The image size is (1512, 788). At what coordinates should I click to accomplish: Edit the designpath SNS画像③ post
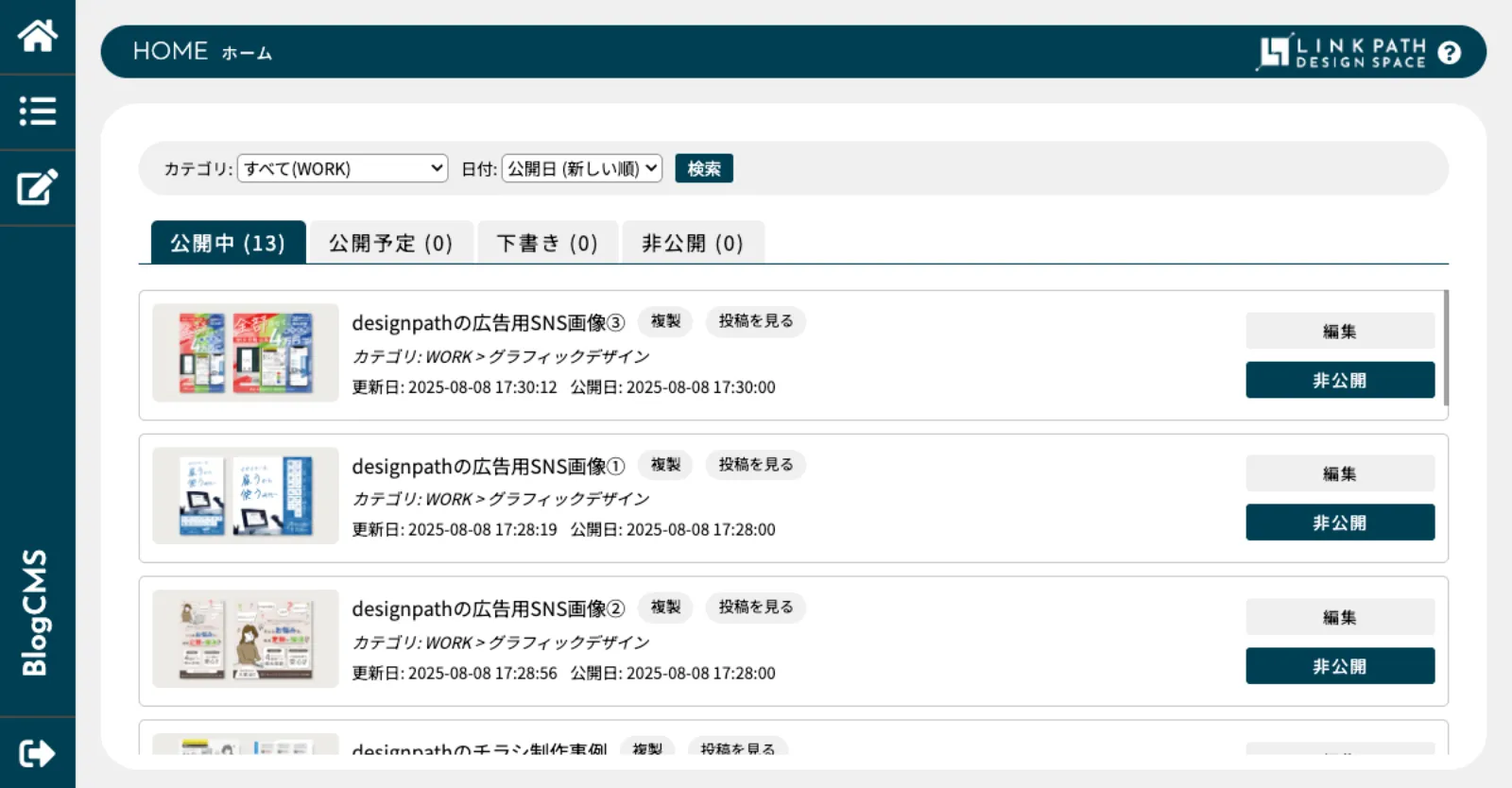1339,331
